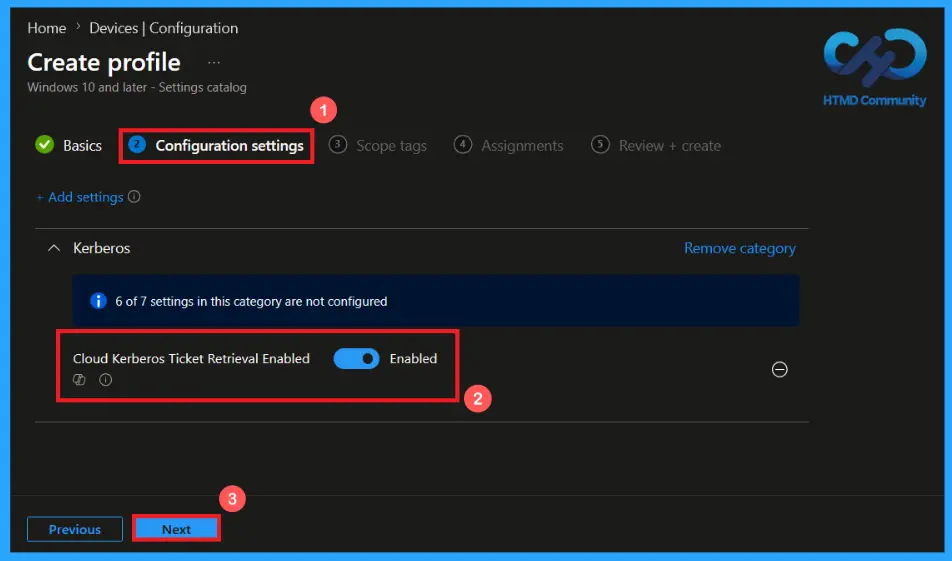952x561 pixels.
Task: Click the Next button
Action: click(176, 529)
